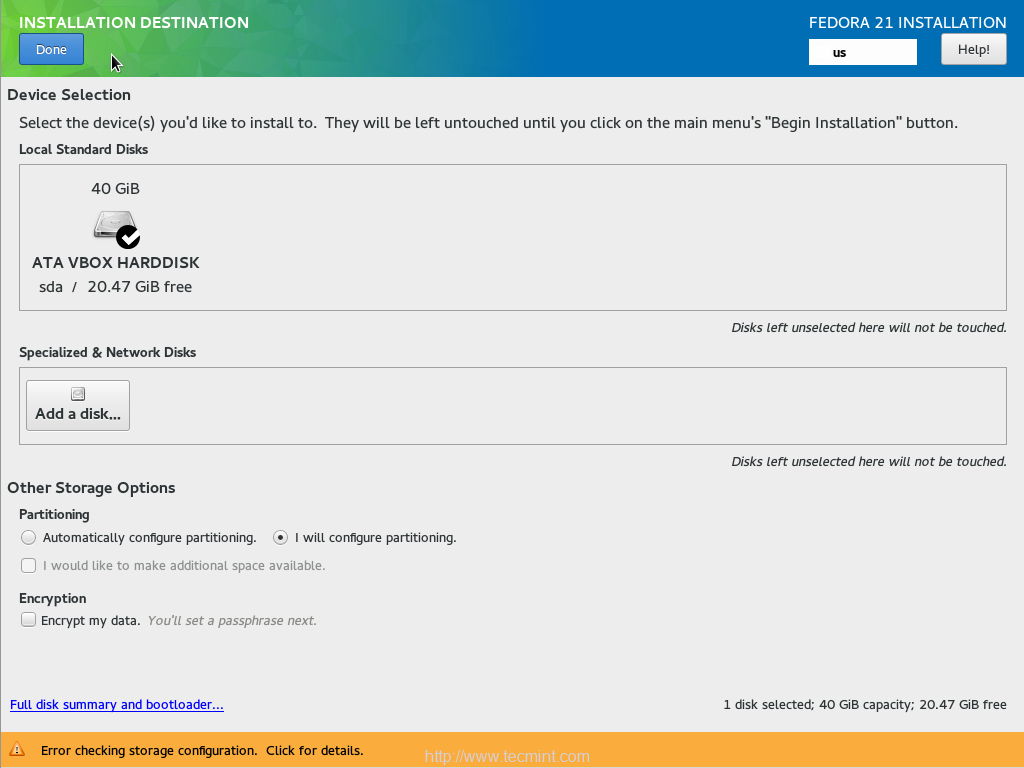Open the Help! button
The height and width of the screenshot is (768, 1024).
973,50
